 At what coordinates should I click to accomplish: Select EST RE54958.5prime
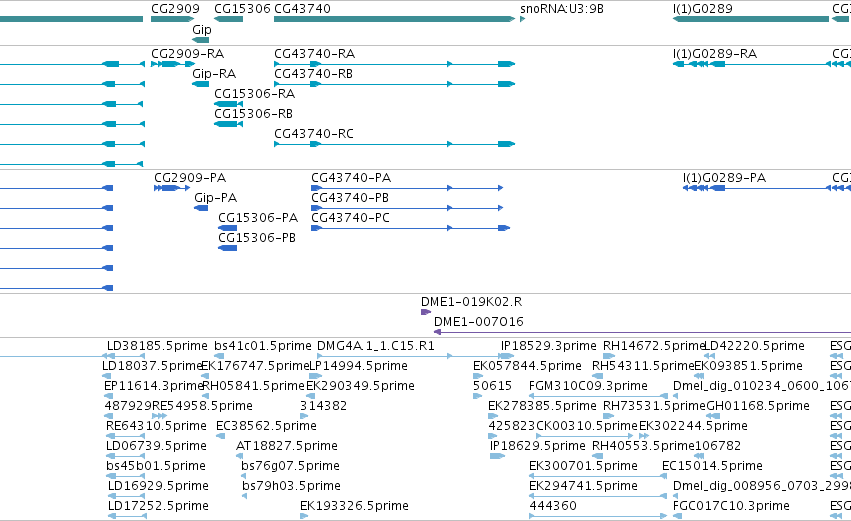click(x=202, y=406)
